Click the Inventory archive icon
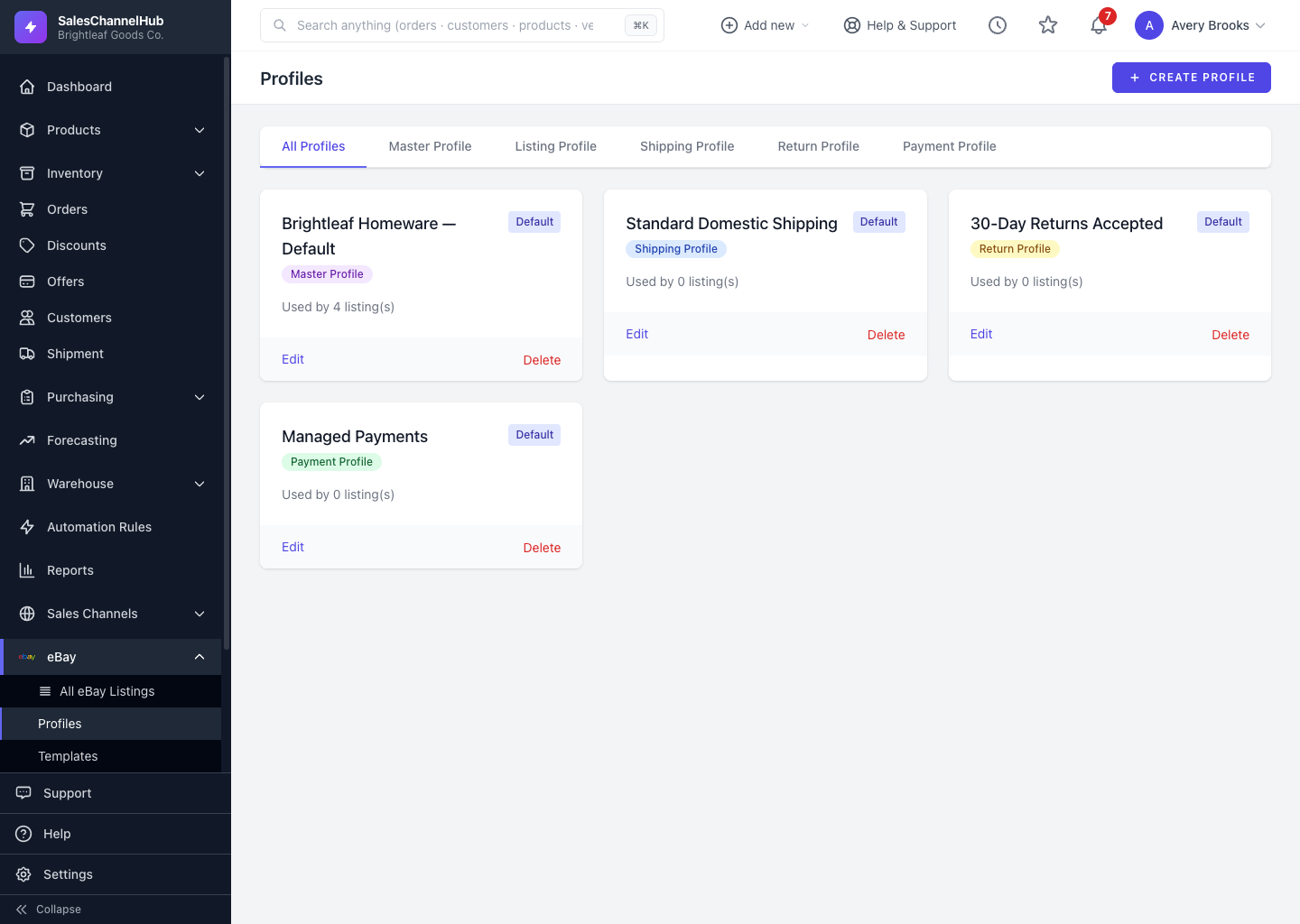The width and height of the screenshot is (1300, 924). [x=27, y=173]
